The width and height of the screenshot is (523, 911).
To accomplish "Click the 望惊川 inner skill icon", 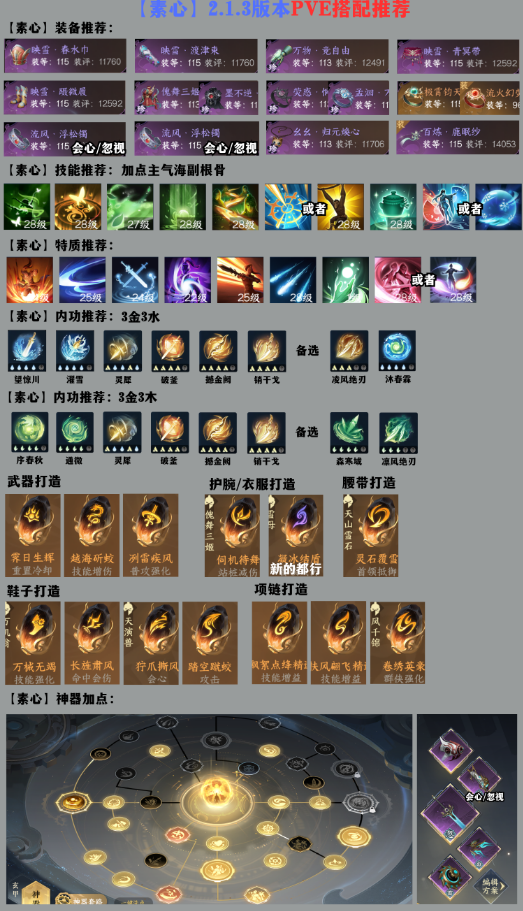I will (27, 351).
